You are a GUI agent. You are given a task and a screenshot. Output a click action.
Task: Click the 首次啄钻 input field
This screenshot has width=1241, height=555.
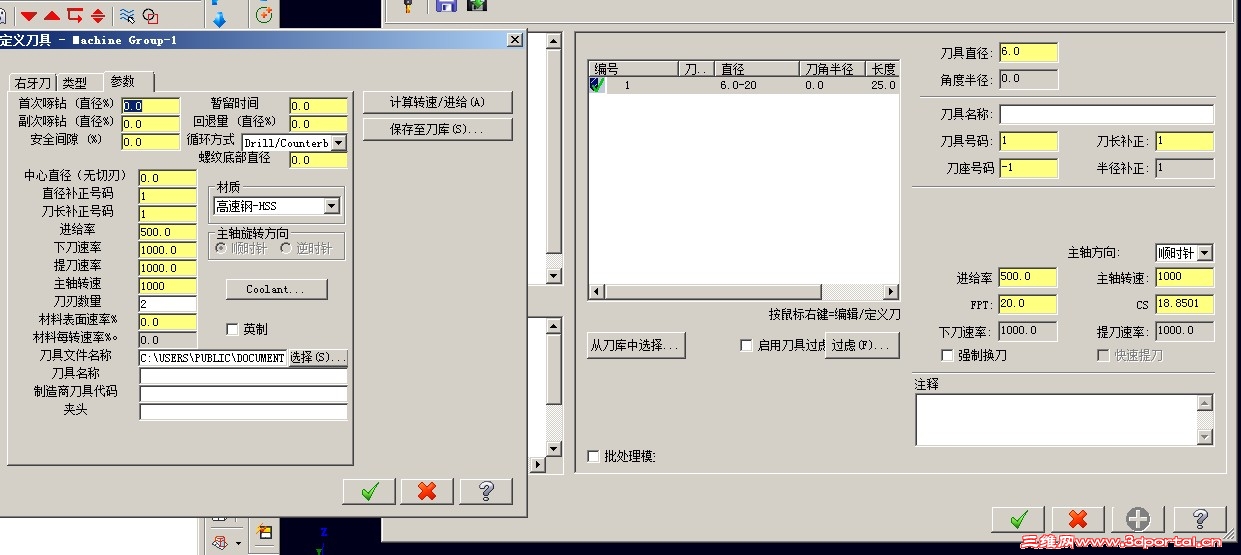click(x=150, y=106)
